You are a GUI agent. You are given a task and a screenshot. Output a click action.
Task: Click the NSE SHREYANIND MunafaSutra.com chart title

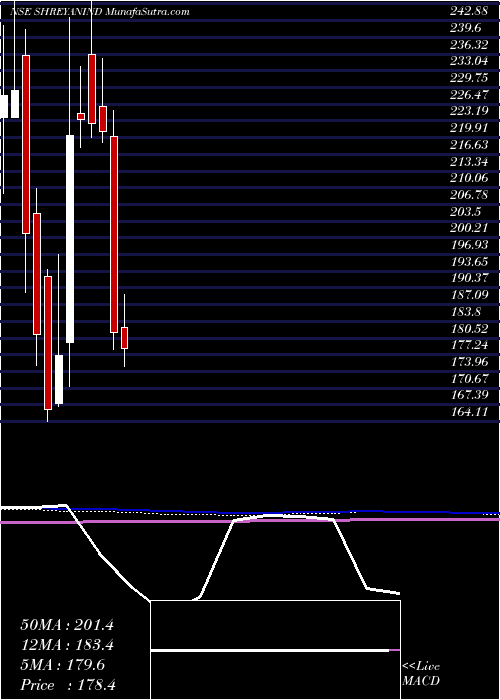100,12
